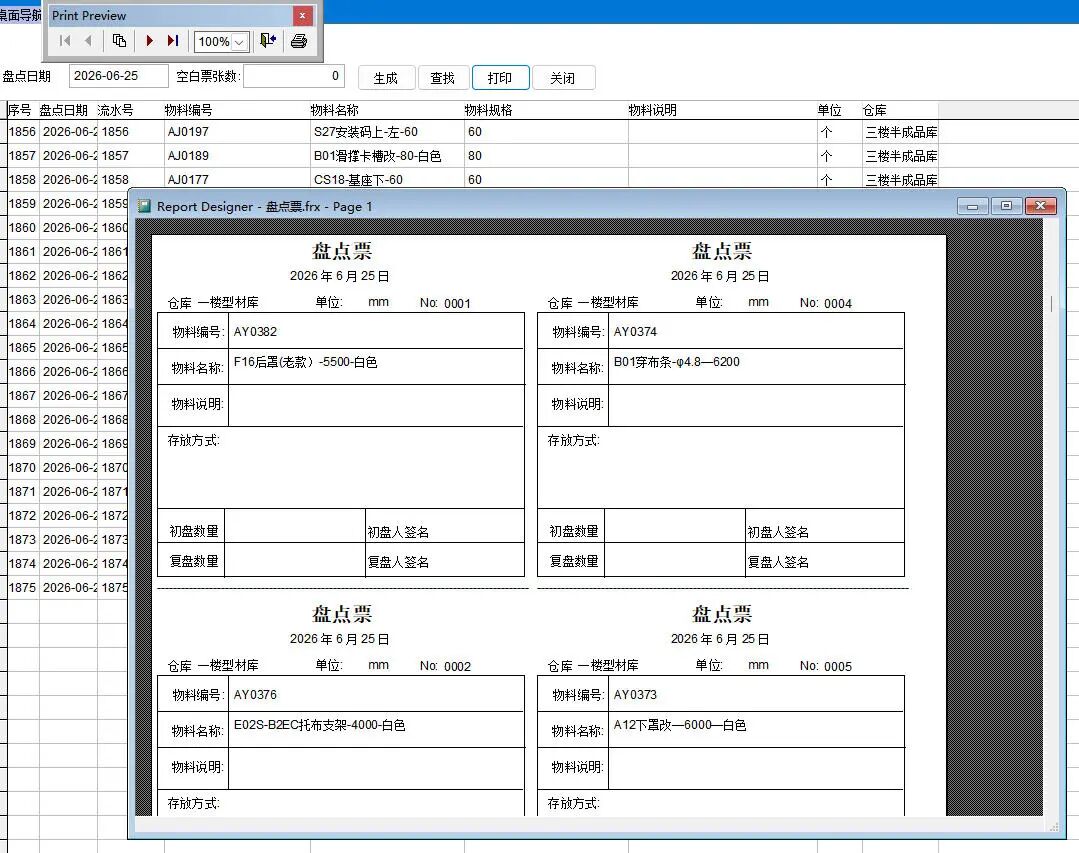Click the 盘点日期 date field
The image size is (1079, 853).
tap(118, 76)
